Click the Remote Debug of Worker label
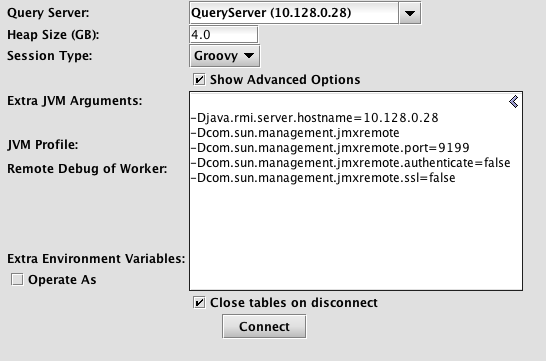546x361 pixels. point(87,169)
